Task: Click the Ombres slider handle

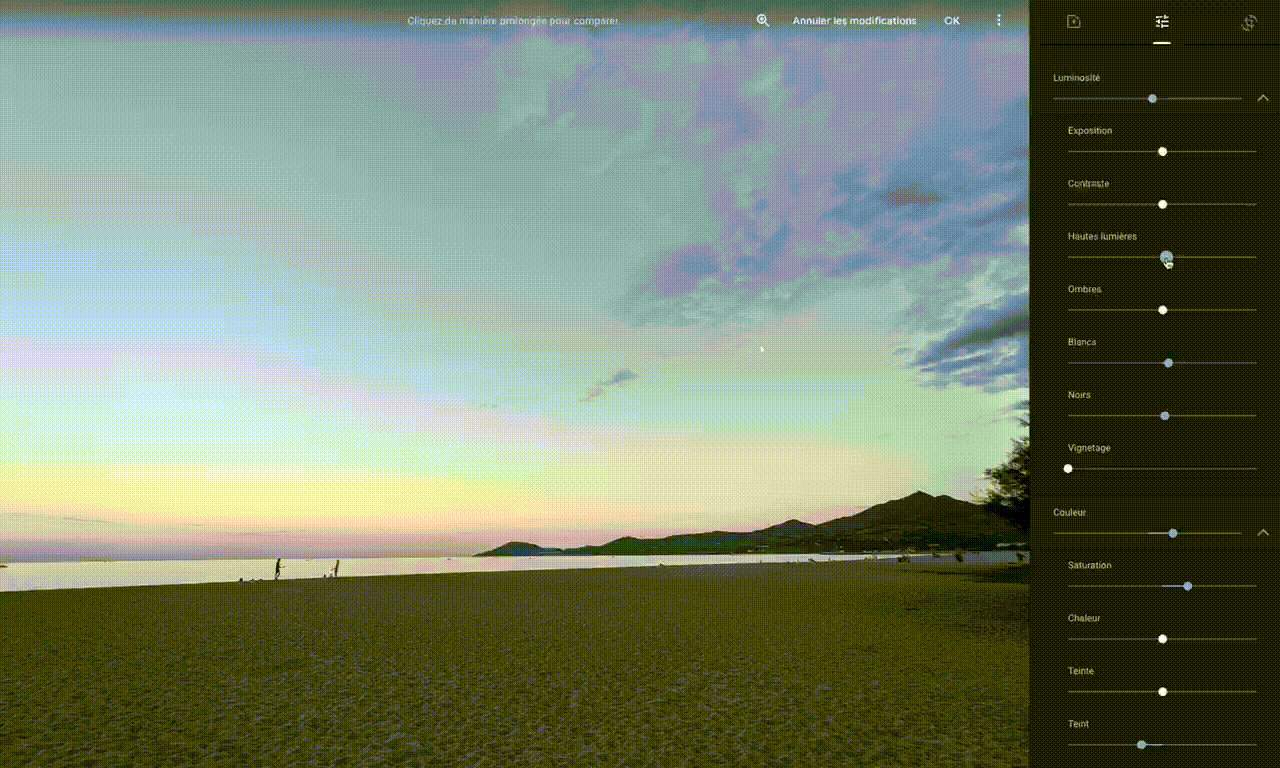Action: pyautogui.click(x=1162, y=310)
